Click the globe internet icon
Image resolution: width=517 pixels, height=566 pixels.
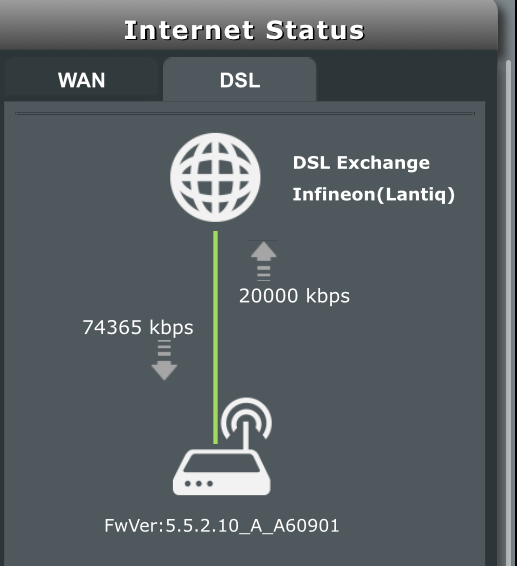click(x=215, y=177)
